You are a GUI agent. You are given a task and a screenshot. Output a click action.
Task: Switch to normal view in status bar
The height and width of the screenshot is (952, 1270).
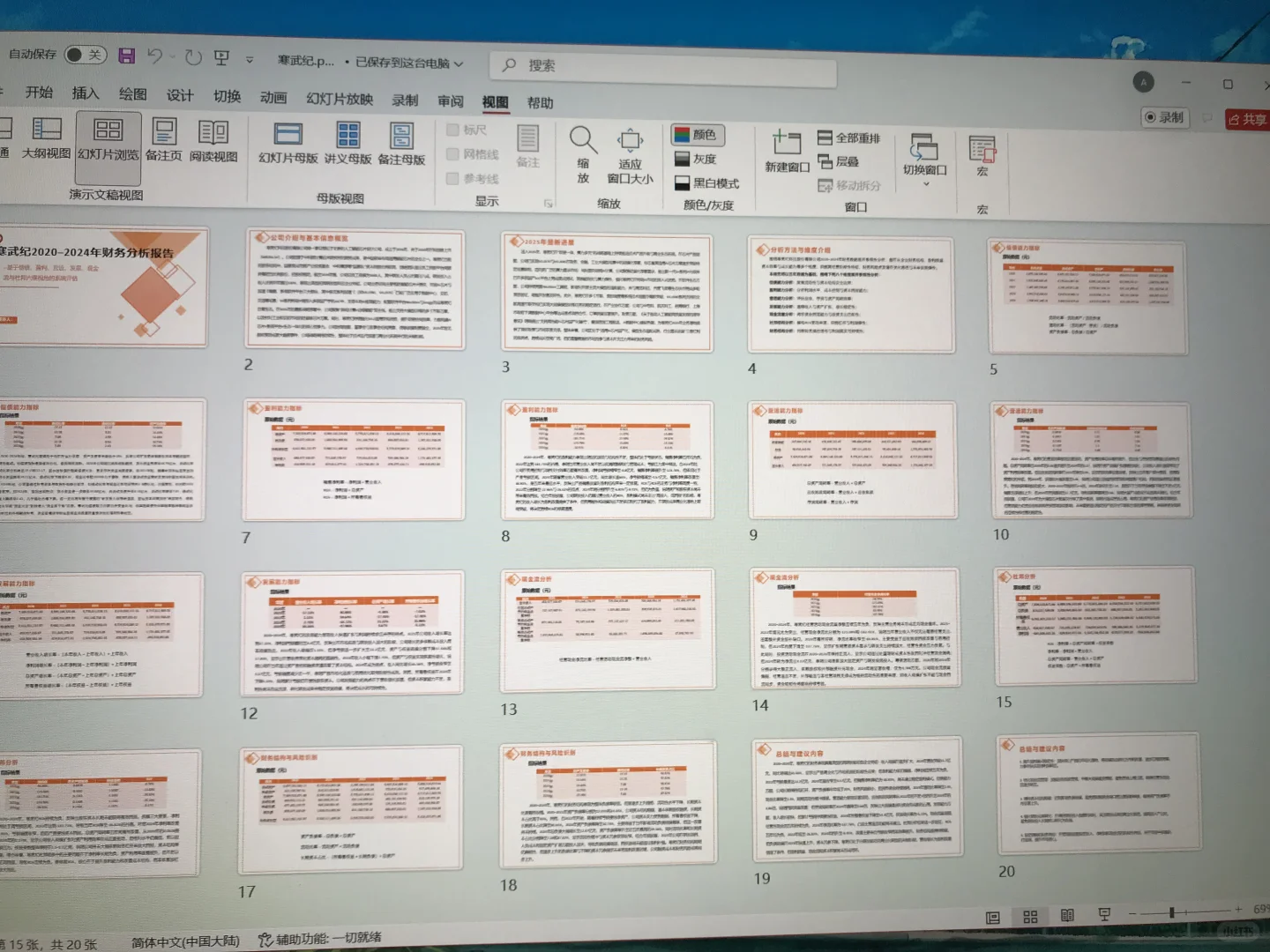(992, 918)
